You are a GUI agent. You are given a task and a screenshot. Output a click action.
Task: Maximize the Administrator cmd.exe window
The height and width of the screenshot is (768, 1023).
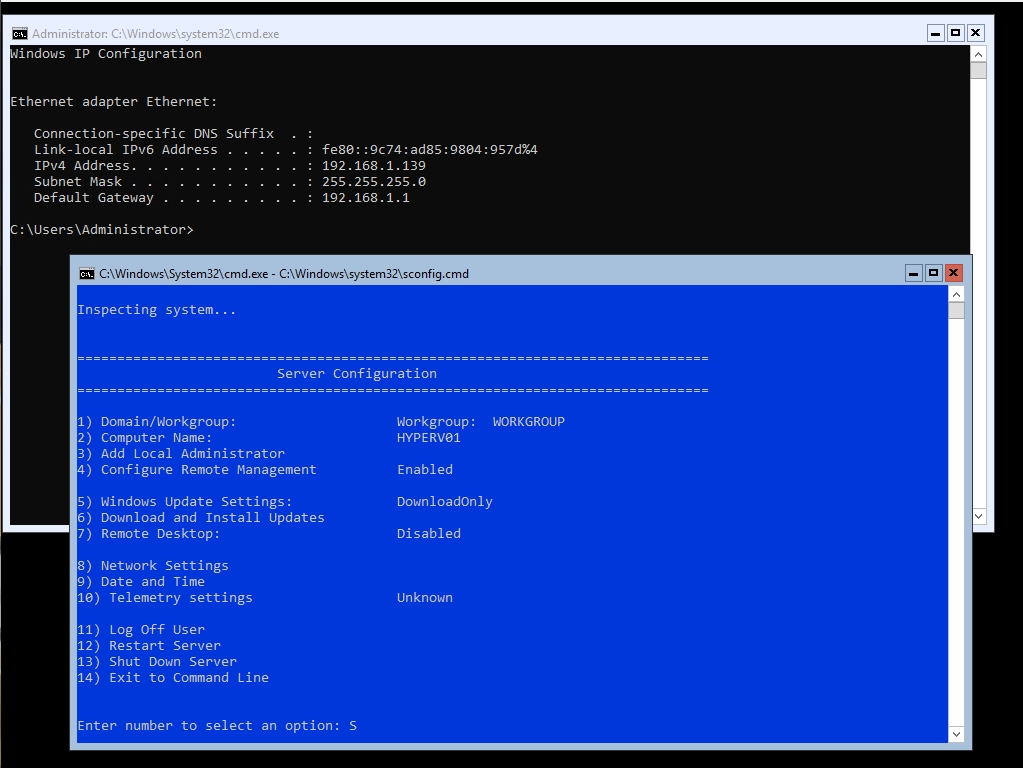point(955,33)
